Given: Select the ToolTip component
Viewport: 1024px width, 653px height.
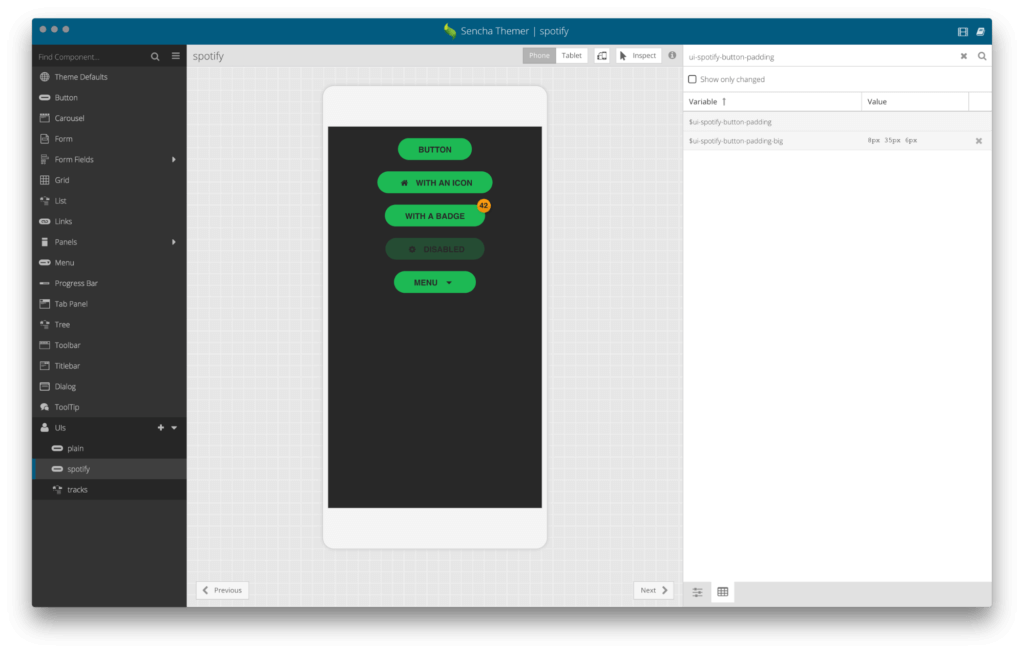Looking at the screenshot, I should (x=109, y=407).
